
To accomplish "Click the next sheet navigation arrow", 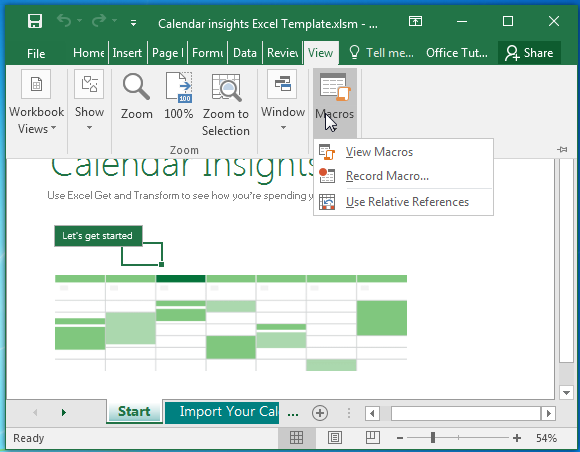I will [64, 412].
